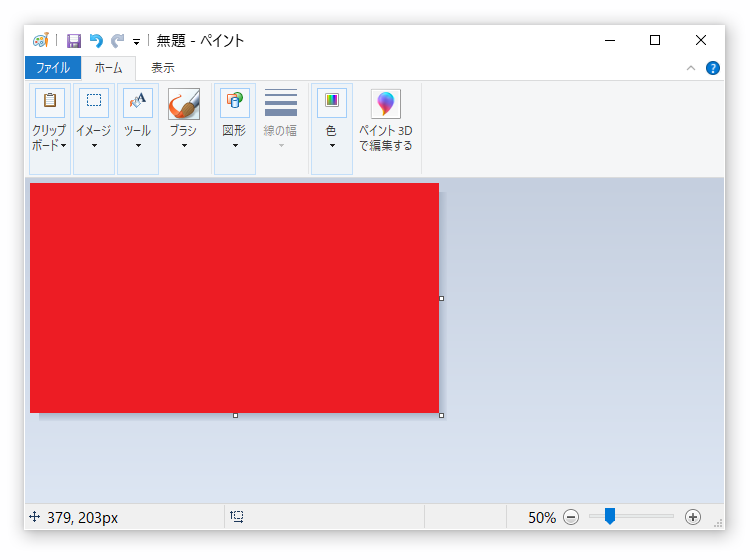Screen dimensions: 750x560
Task: Click the selection size icon in status bar
Action: click(x=237, y=516)
